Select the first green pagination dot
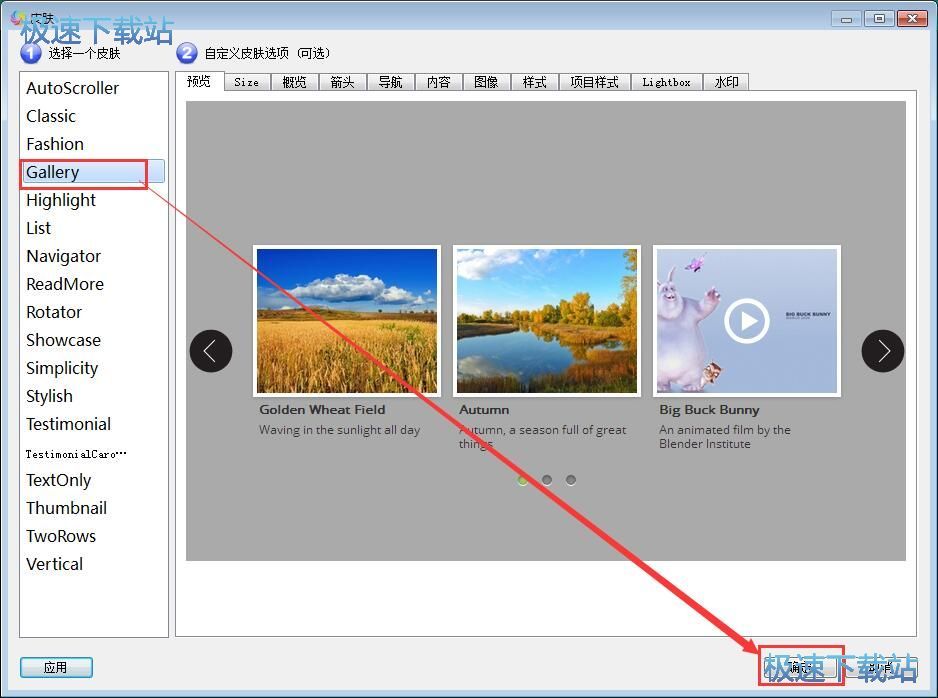 (x=522, y=480)
